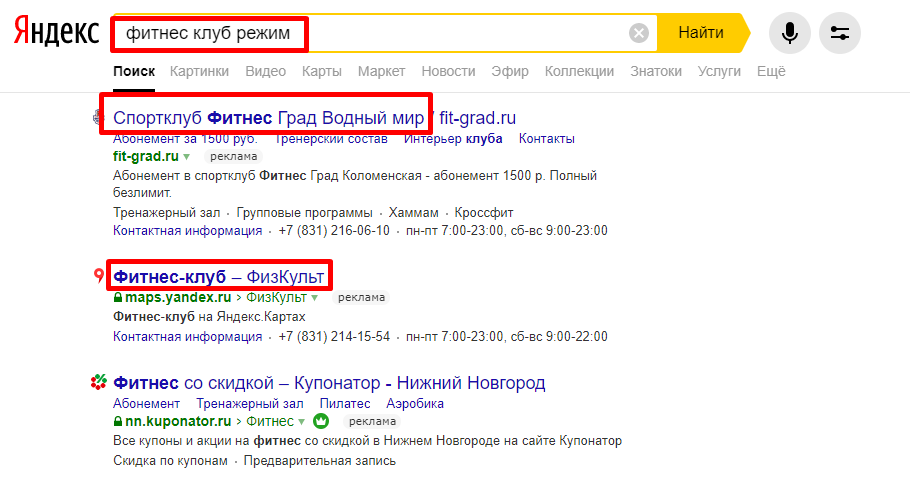Open Тренажерный зал sitelink under Купонатор
The width and height of the screenshot is (910, 491).
(x=250, y=403)
